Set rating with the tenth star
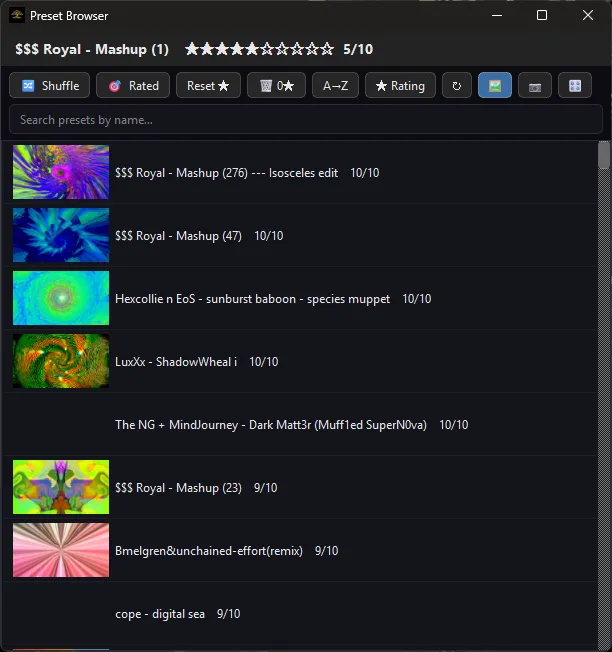Screen dimensions: 612x652 327,49
